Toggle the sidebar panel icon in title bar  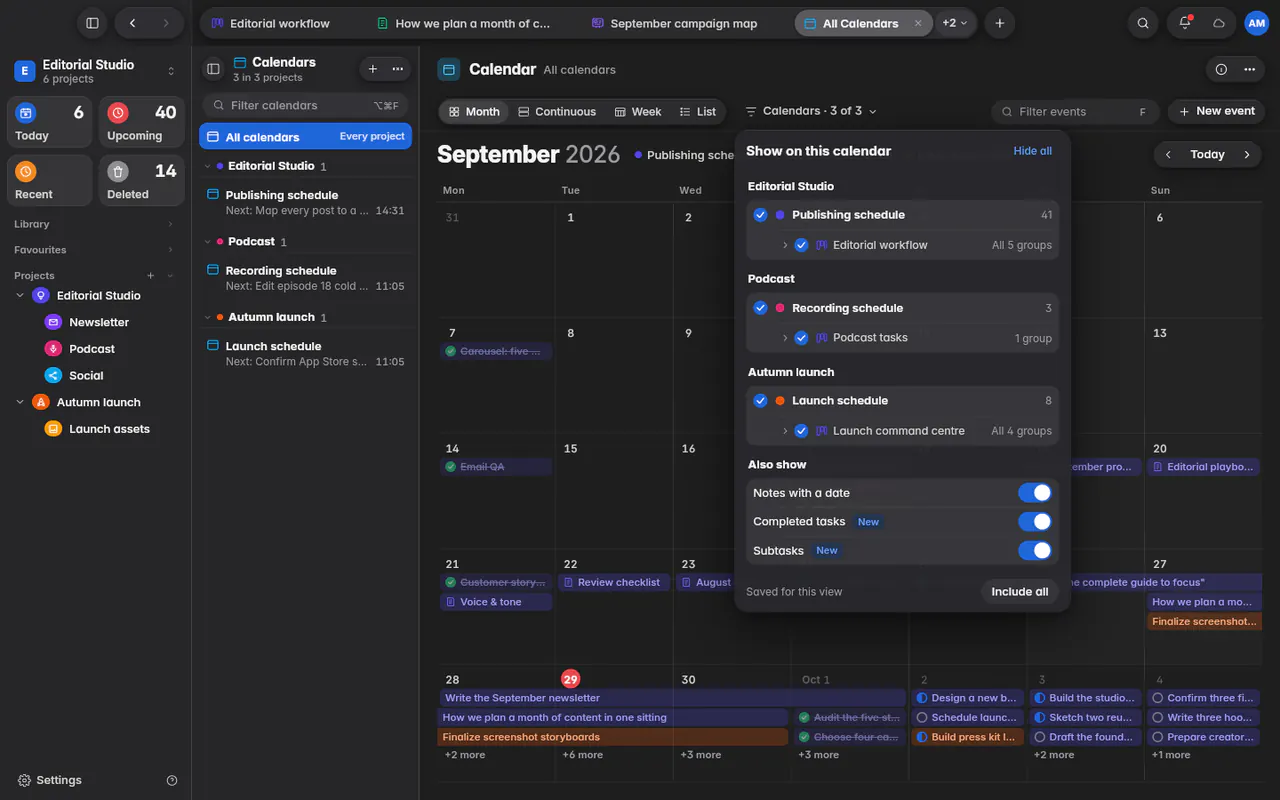(x=92, y=23)
